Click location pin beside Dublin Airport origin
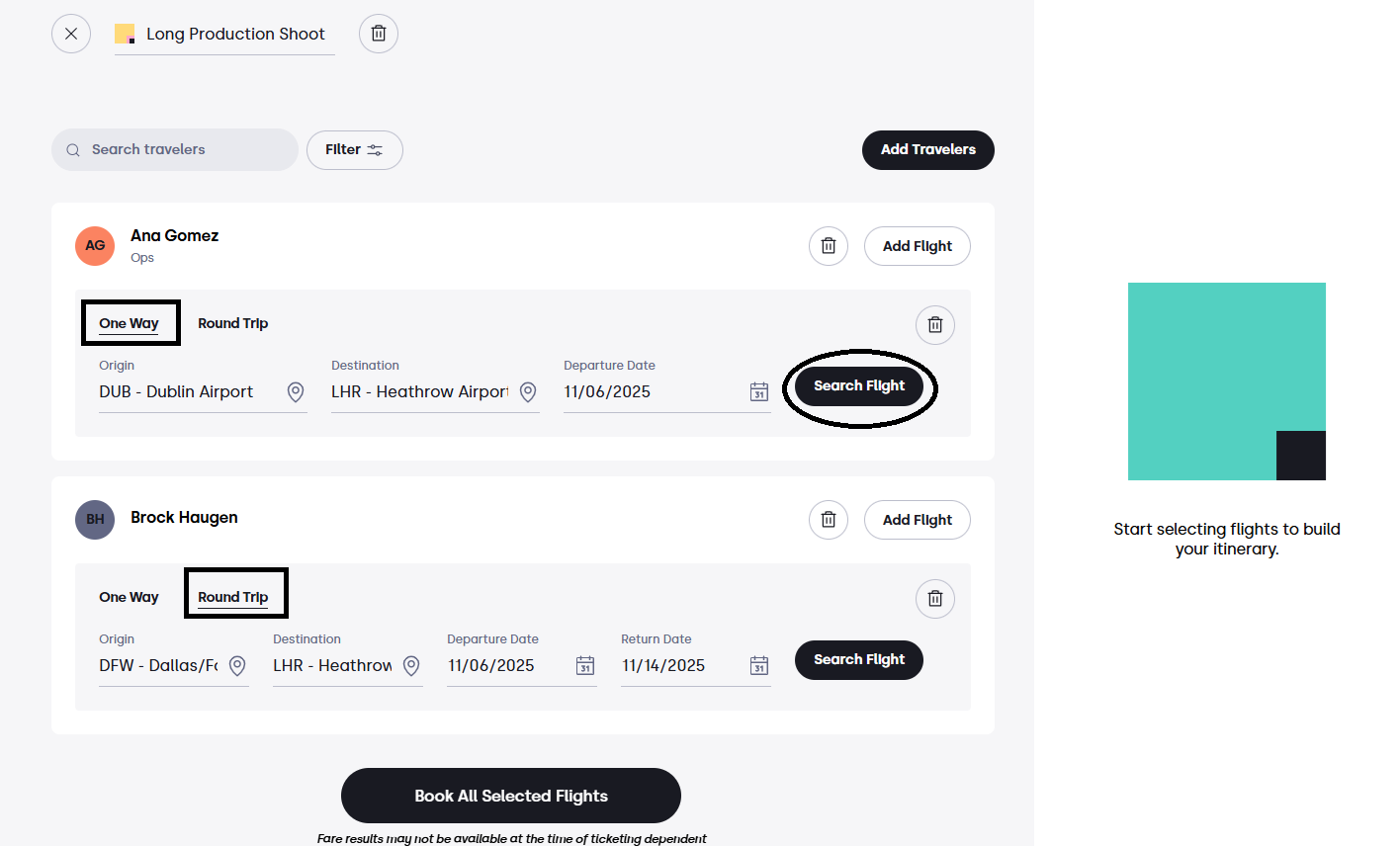The image size is (1400, 846). coord(296,392)
